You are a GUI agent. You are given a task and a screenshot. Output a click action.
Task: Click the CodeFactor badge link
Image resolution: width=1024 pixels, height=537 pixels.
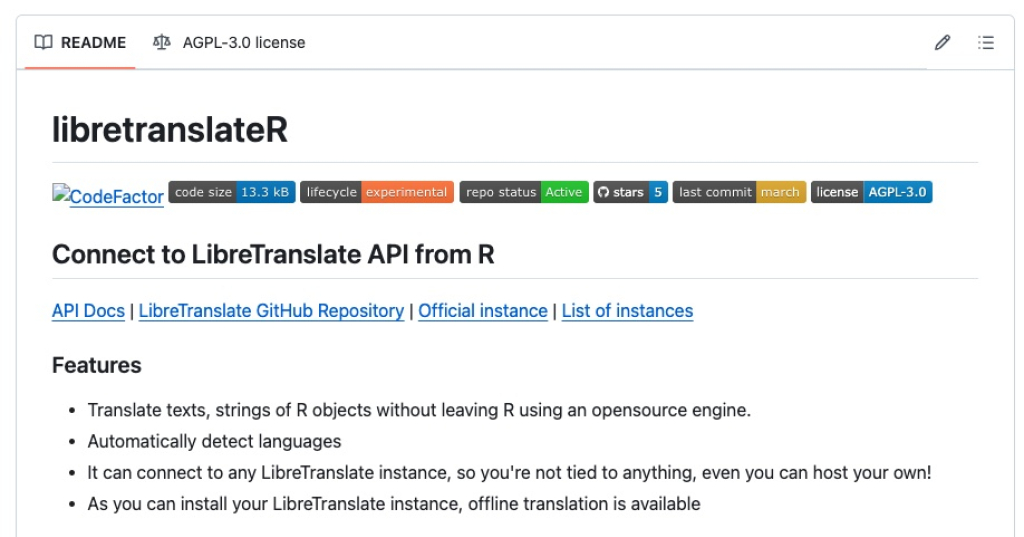[x=108, y=195]
